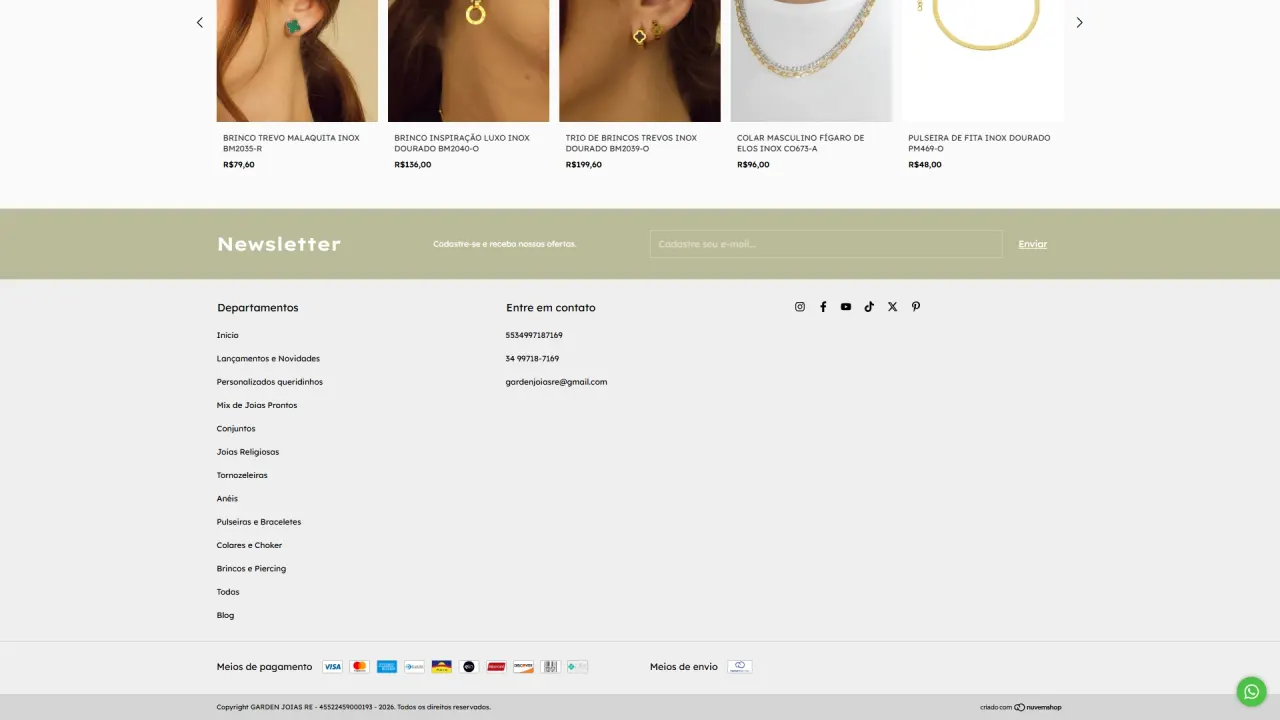Open the X (Twitter) profile icon
The image size is (1280, 720).
click(893, 307)
